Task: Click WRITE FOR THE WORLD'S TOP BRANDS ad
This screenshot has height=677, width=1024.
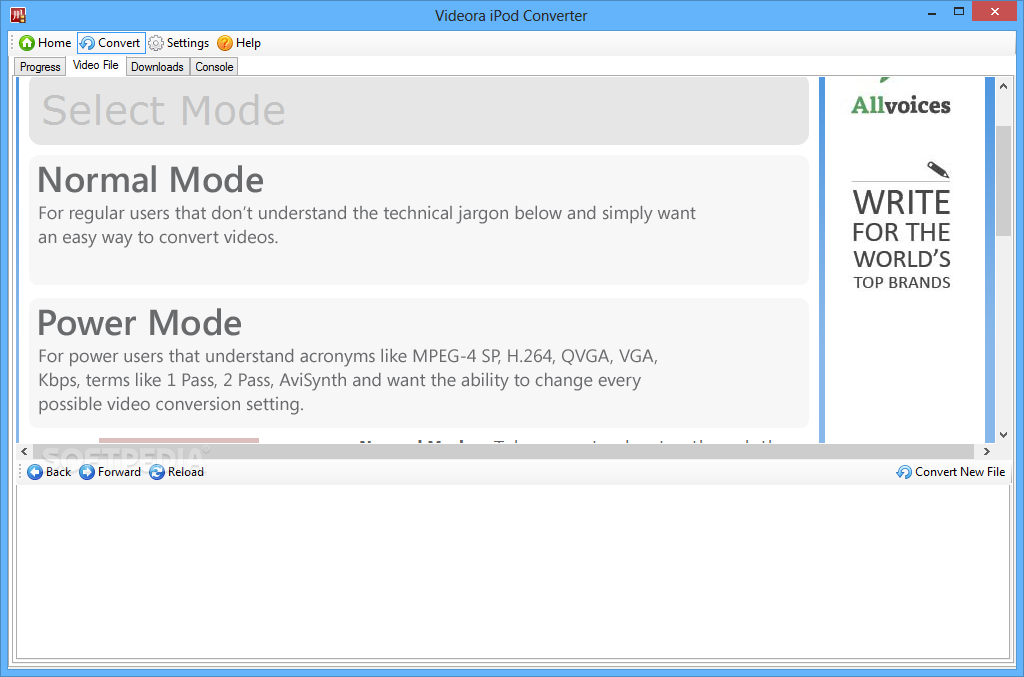Action: click(x=901, y=239)
